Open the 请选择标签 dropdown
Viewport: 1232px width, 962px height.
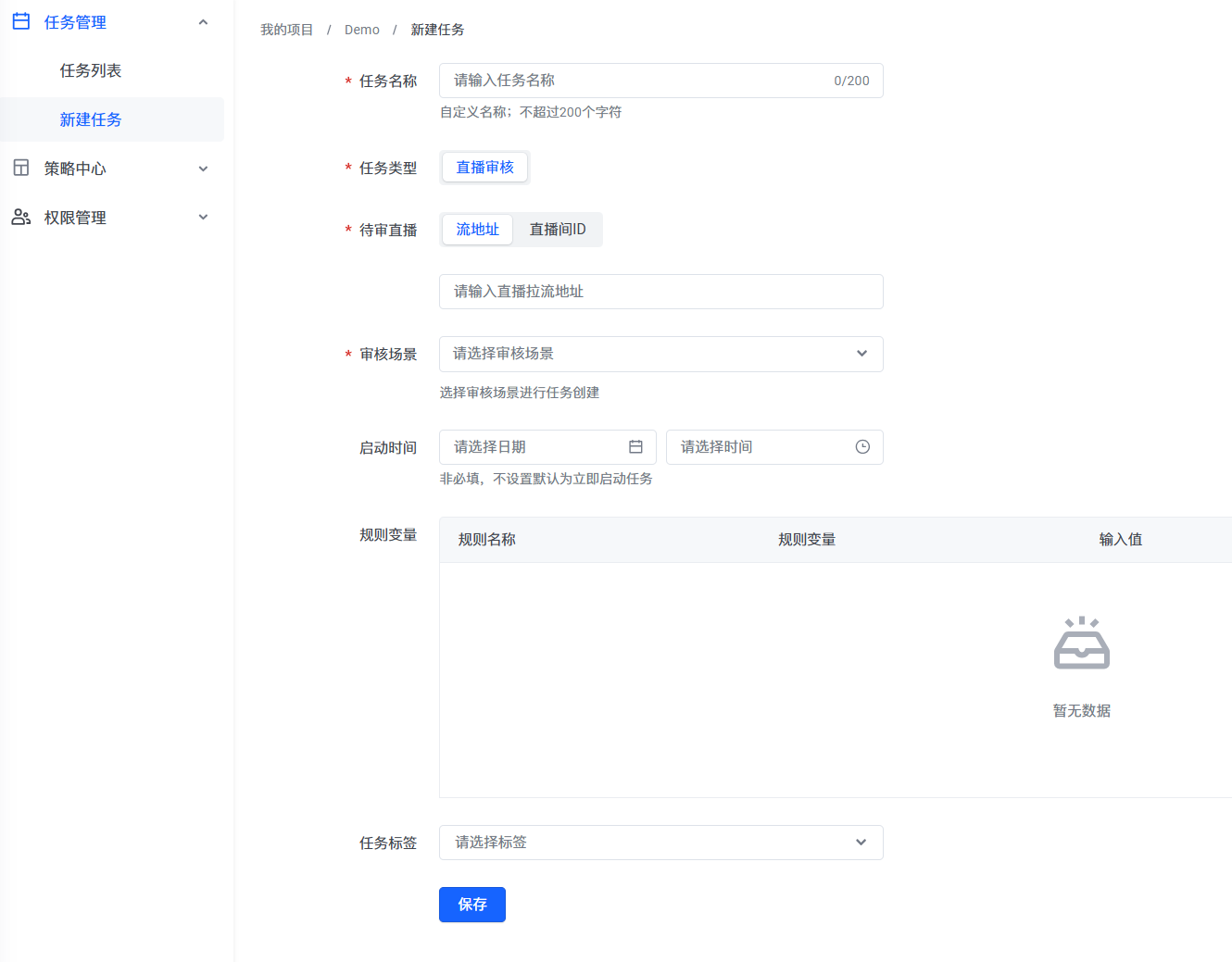[x=660, y=843]
